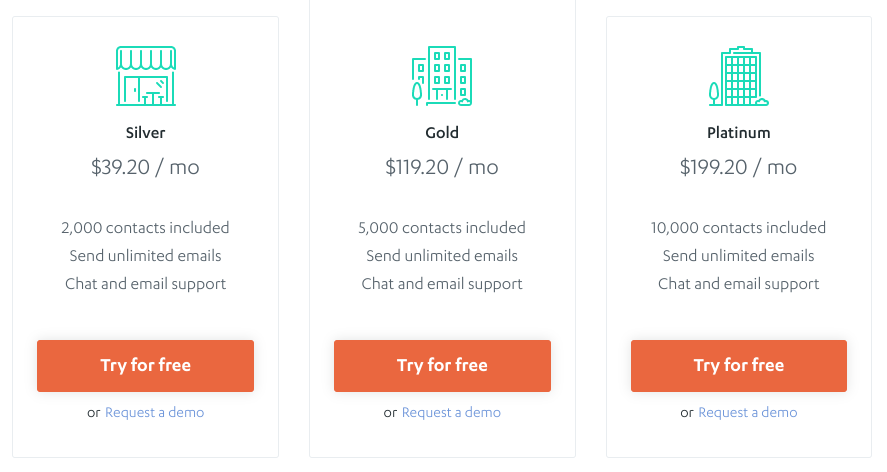This screenshot has height=472, width=887.
Task: Click the $199.20 / mo price
Action: click(x=739, y=168)
